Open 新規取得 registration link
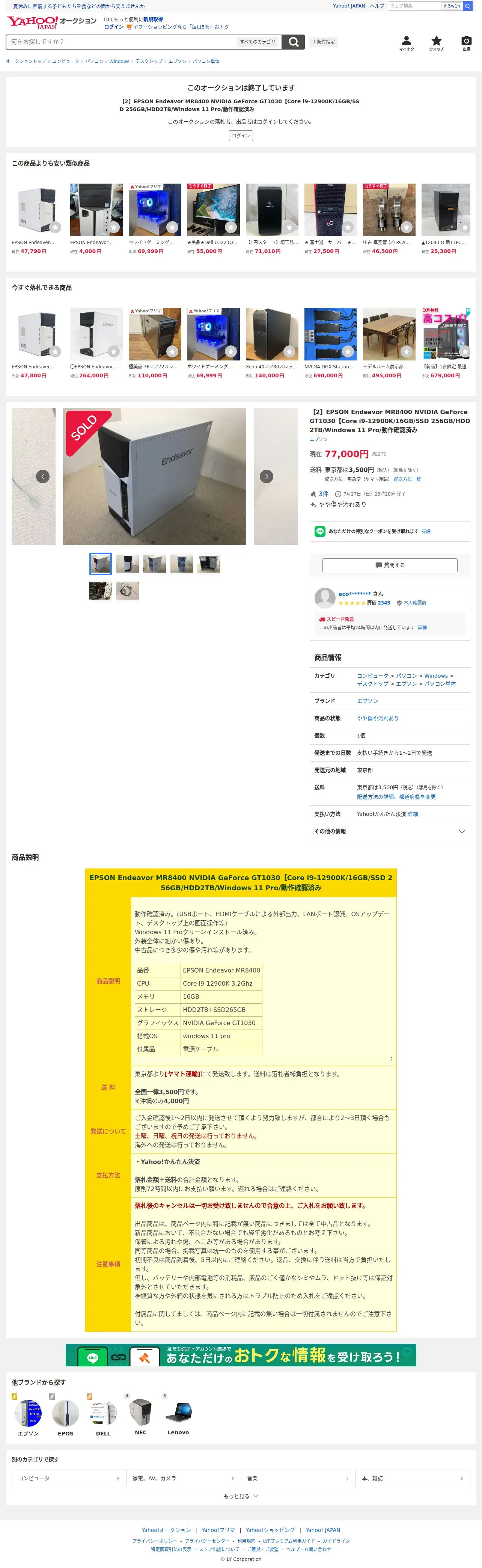Screen dimensions: 482x1568 click(x=153, y=20)
